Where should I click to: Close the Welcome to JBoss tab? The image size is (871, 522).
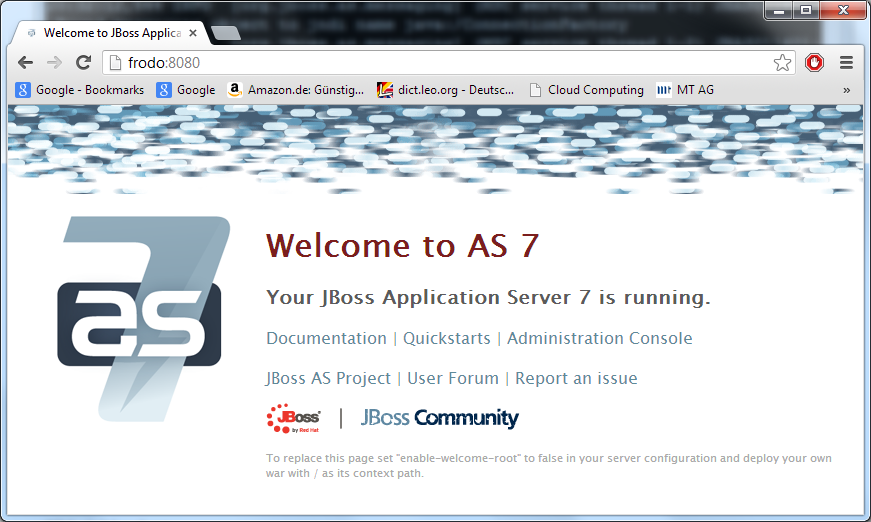pos(193,33)
